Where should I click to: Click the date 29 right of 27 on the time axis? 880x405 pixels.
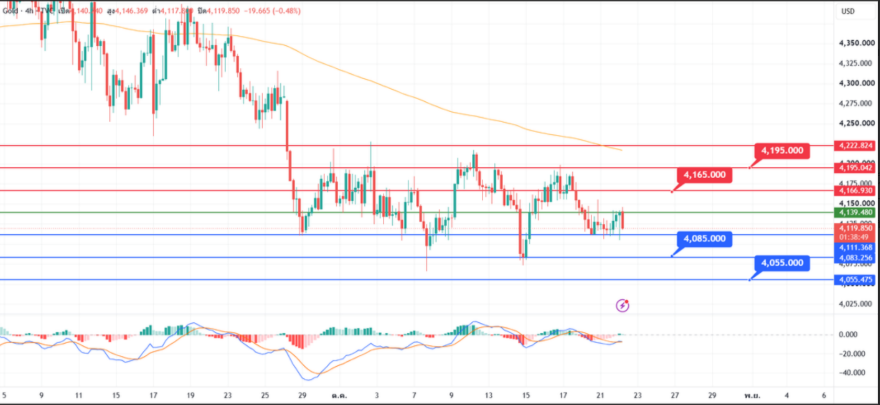(712, 395)
